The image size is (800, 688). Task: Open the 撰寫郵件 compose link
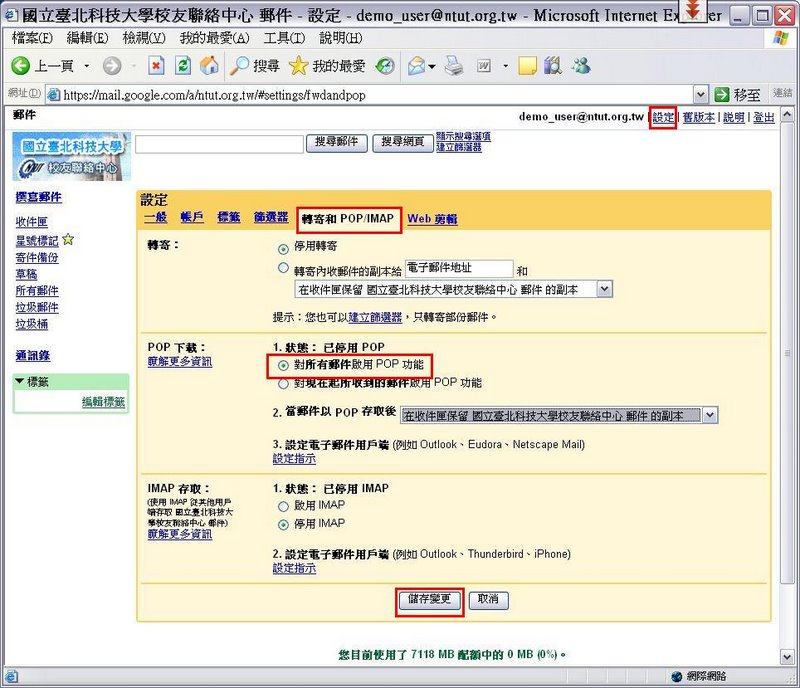[x=39, y=198]
